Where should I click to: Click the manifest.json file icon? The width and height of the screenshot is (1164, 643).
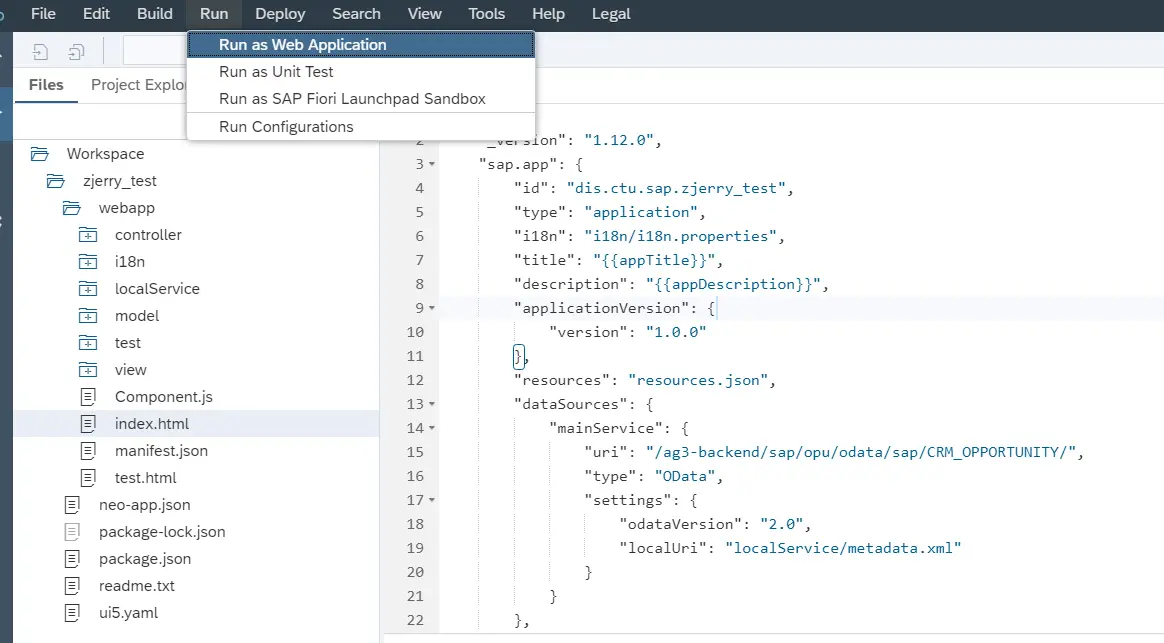click(x=88, y=451)
